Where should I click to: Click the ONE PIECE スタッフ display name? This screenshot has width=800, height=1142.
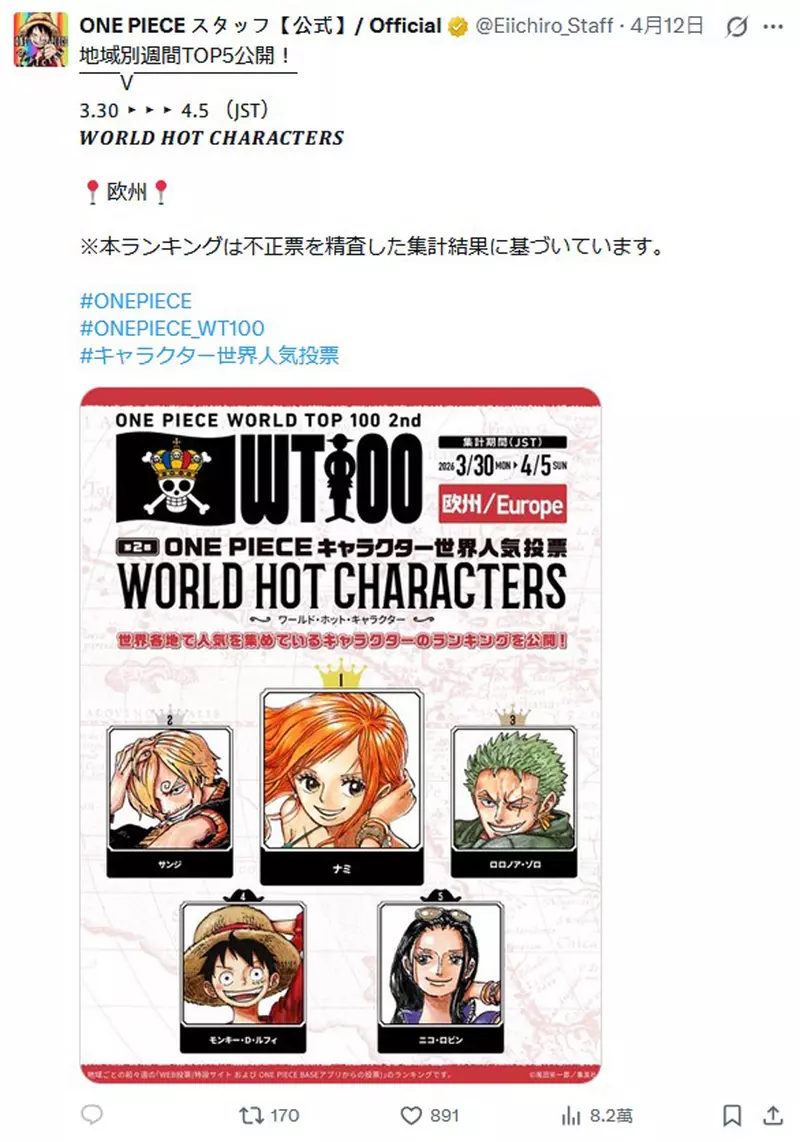click(x=260, y=26)
